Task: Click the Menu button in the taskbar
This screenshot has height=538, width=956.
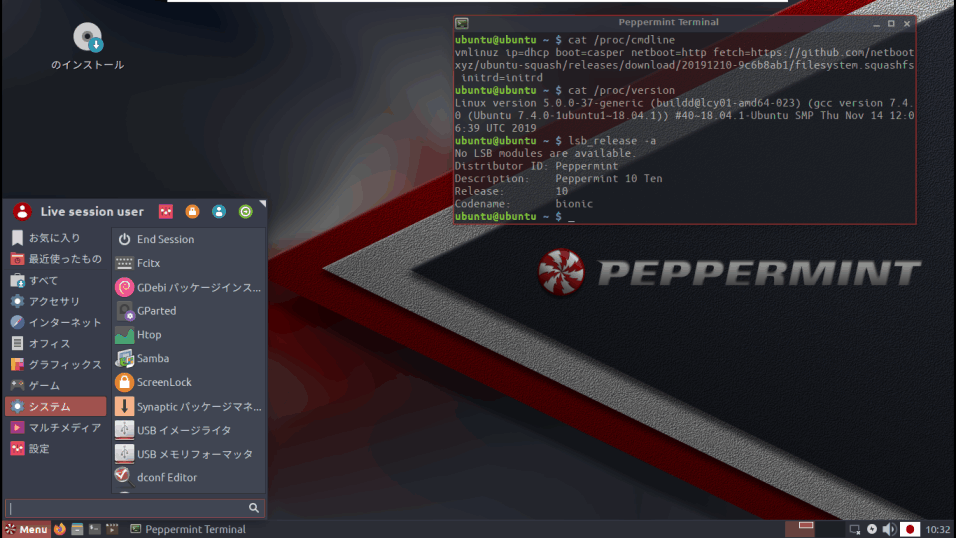Action: click(x=26, y=529)
